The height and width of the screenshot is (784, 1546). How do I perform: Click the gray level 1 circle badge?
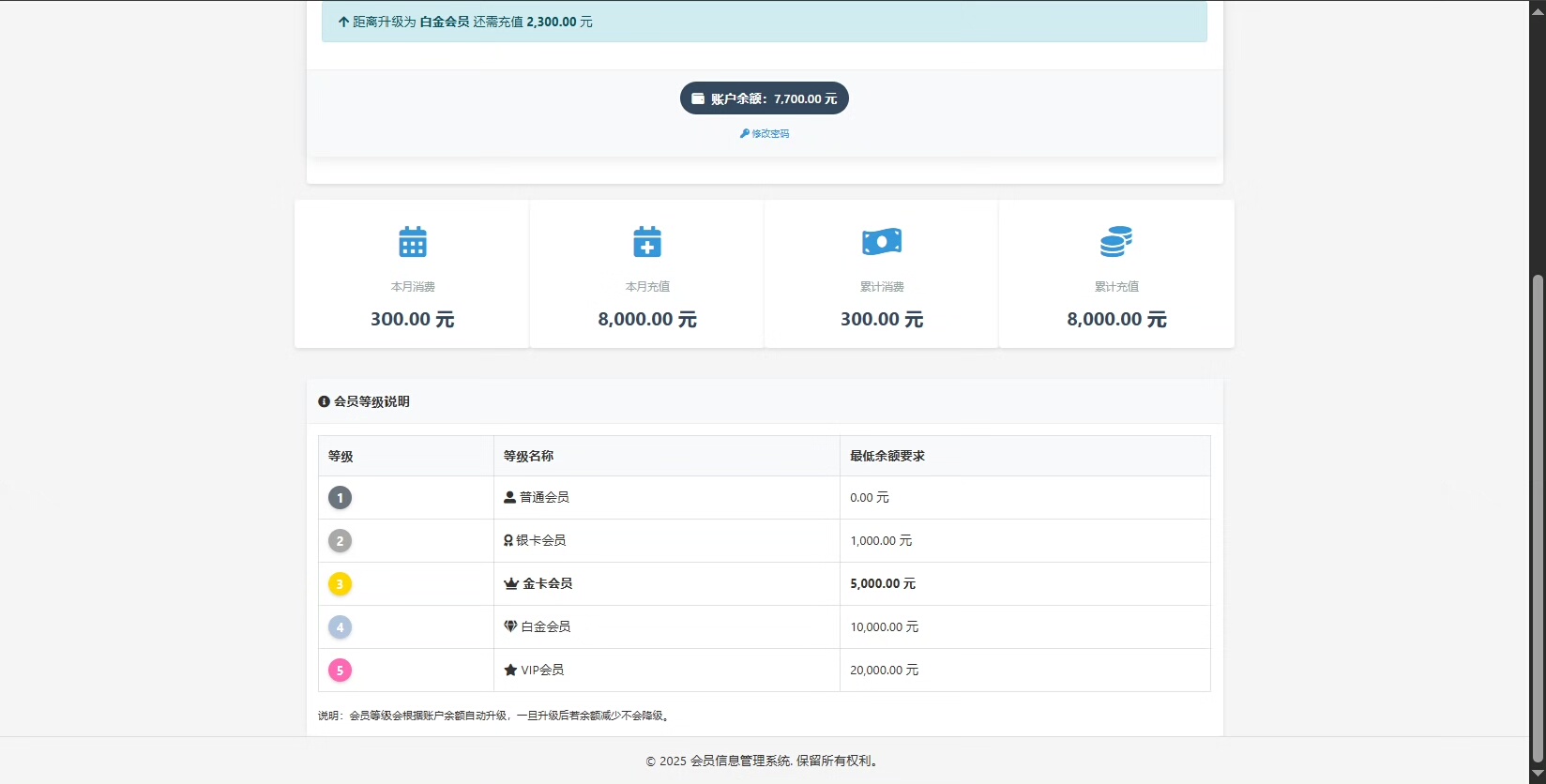click(340, 498)
